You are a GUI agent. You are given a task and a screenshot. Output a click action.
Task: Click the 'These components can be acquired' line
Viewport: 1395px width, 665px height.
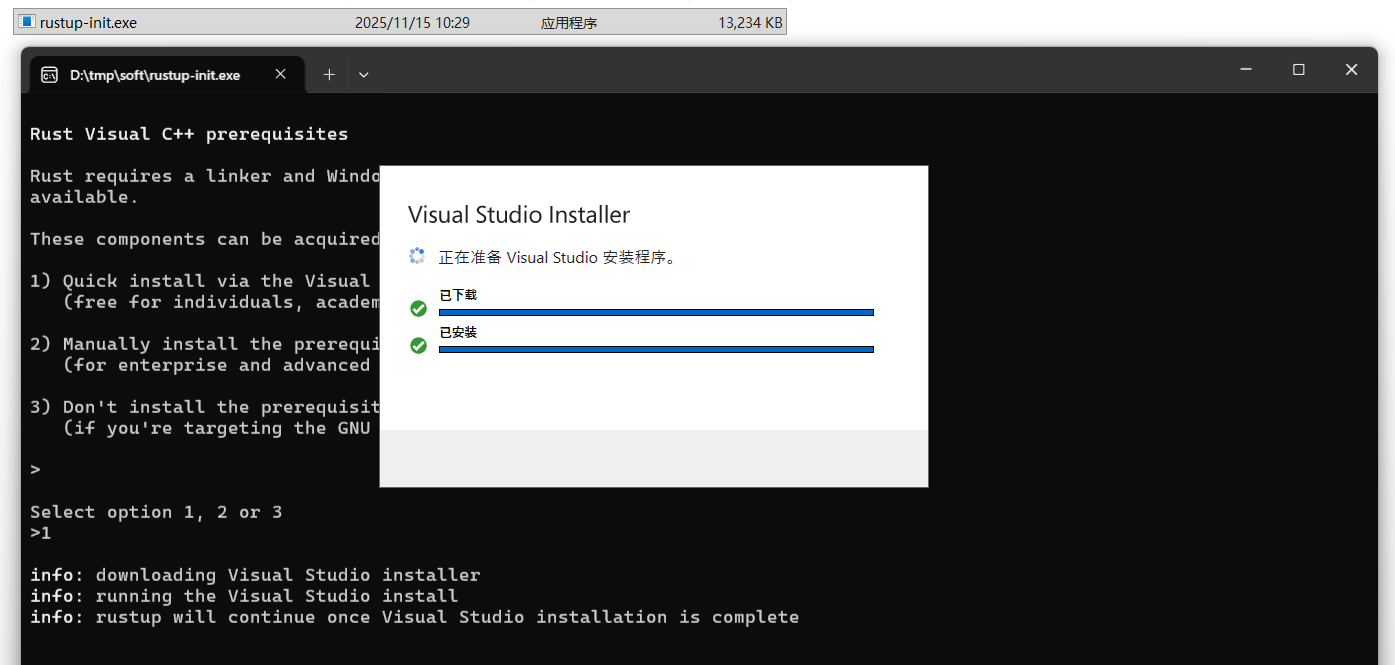pos(204,239)
